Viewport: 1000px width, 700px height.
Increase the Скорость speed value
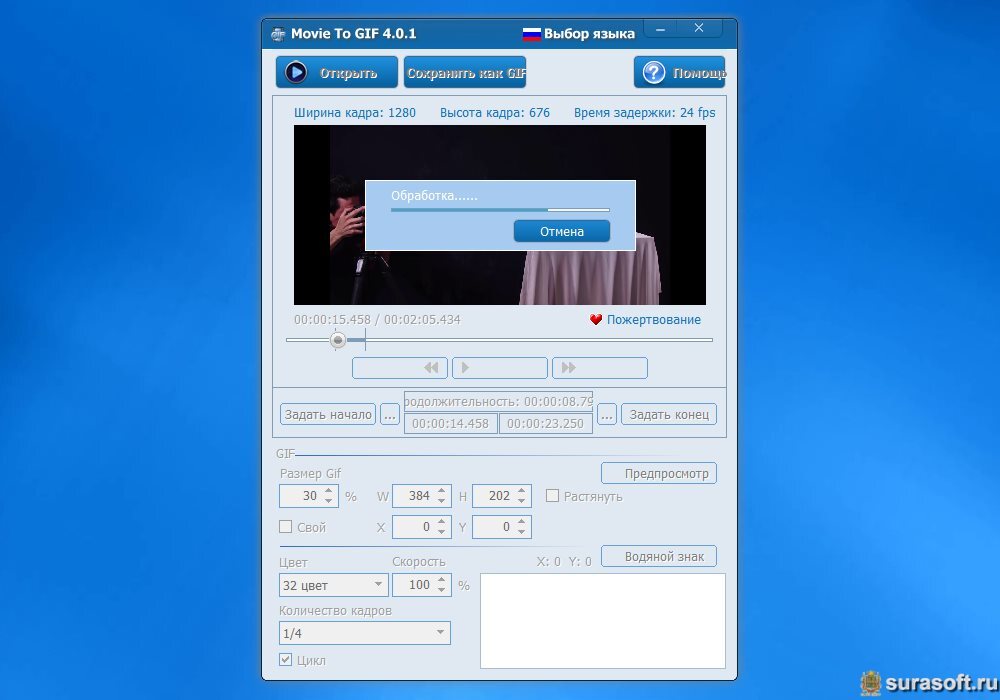[x=441, y=580]
